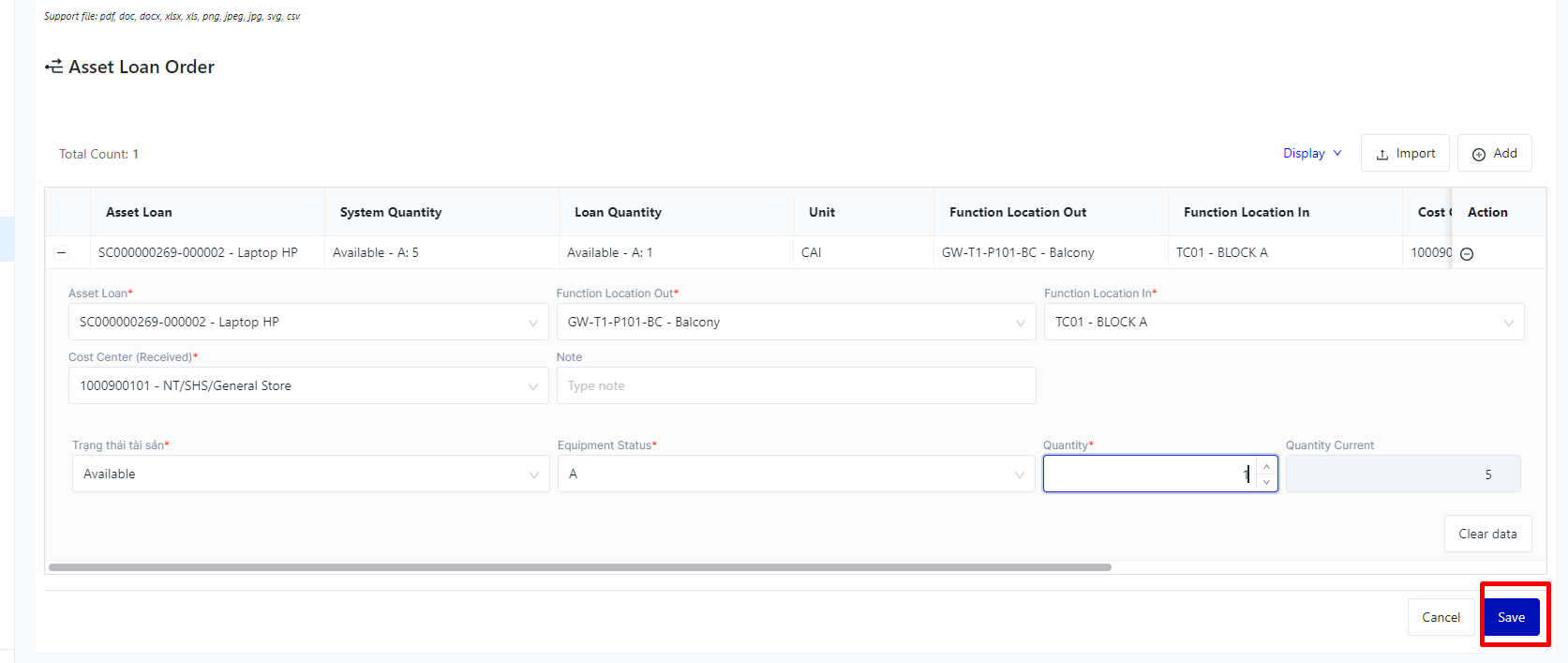Click the horizontal table scrollbar

coord(579,567)
